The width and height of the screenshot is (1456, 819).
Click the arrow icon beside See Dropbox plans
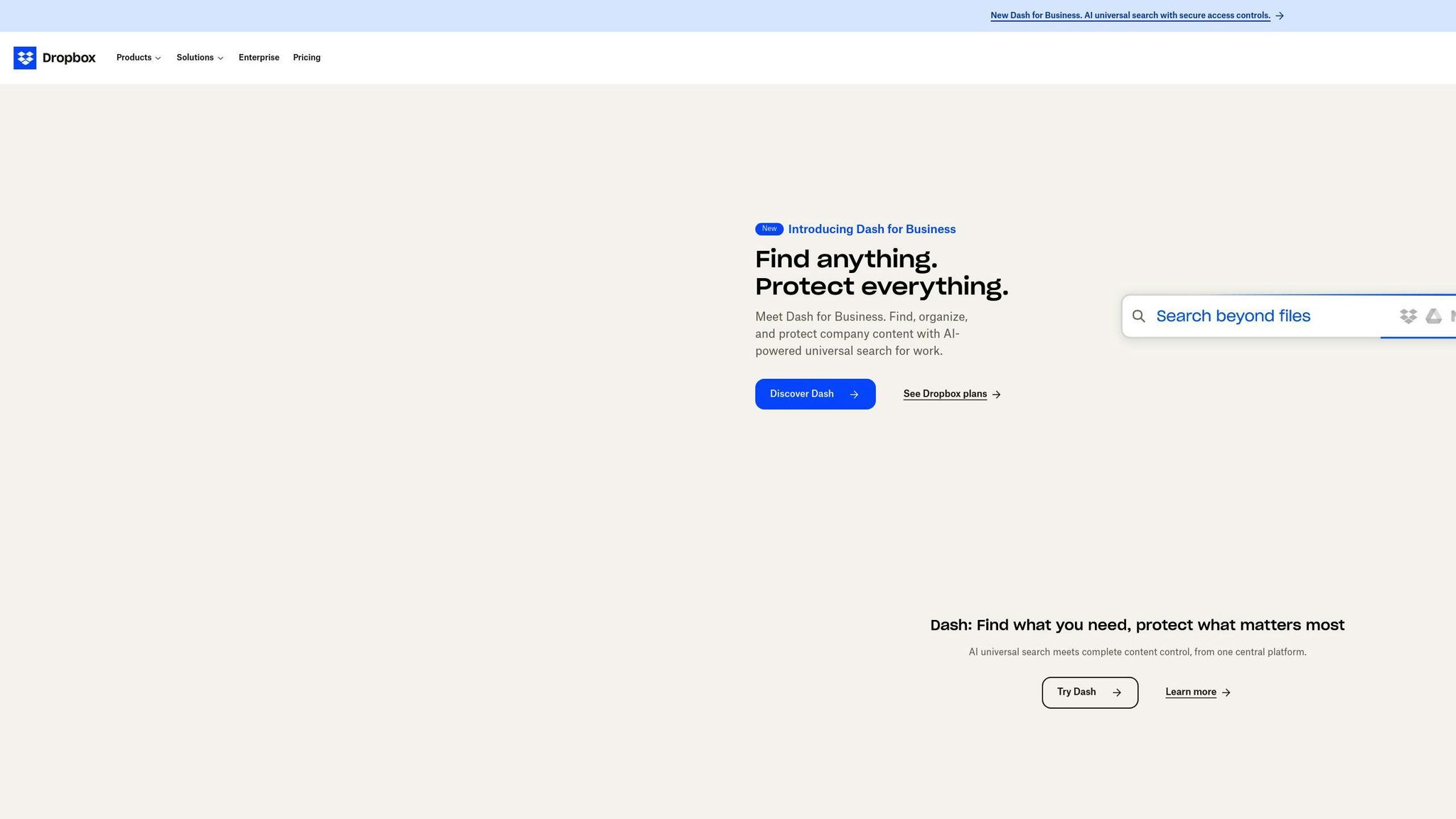pyautogui.click(x=997, y=394)
